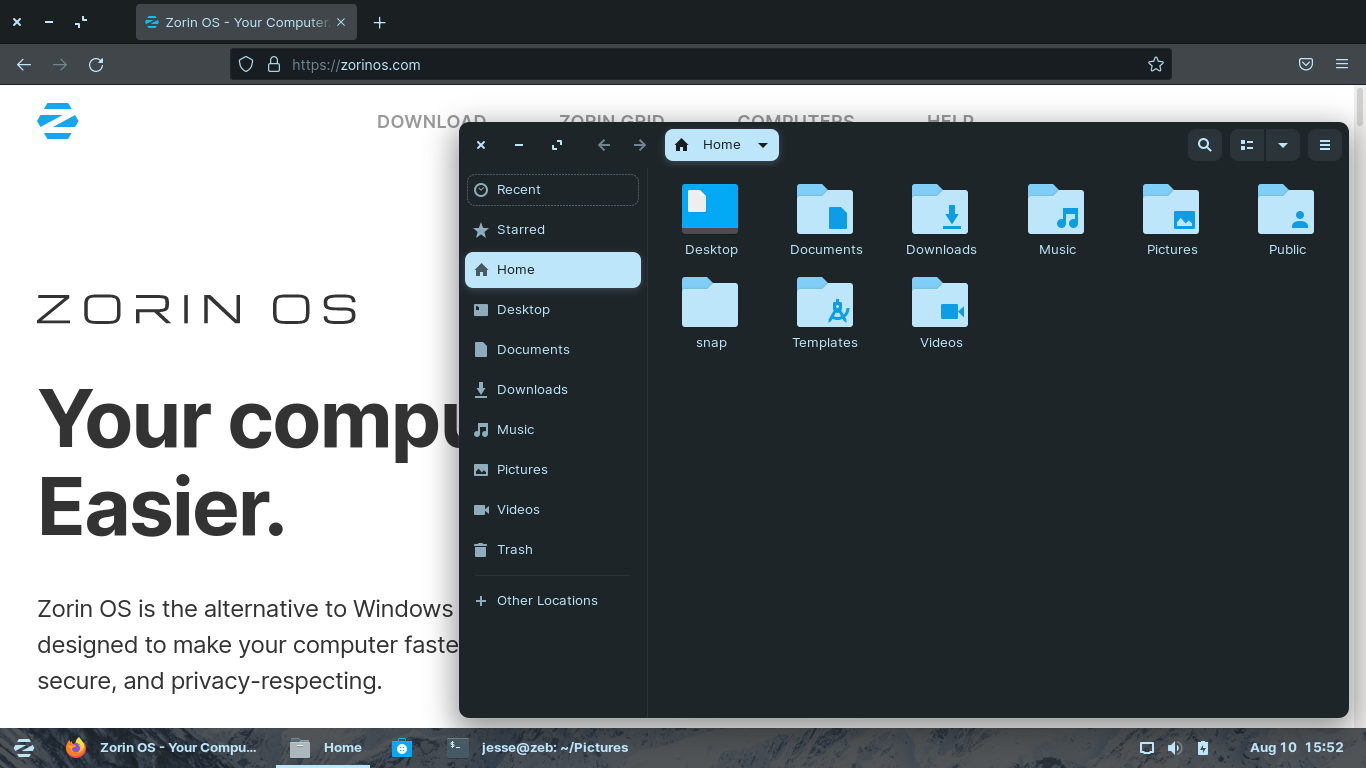The height and width of the screenshot is (768, 1366).
Task: Open the Software store icon in taskbar
Action: 402,748
